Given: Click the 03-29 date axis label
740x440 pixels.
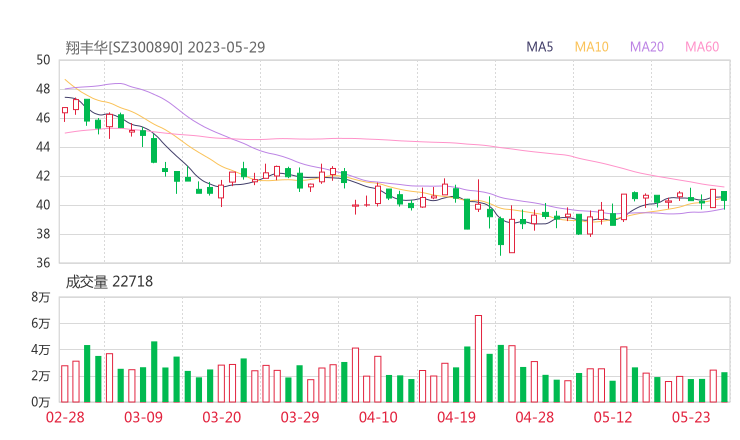Looking at the screenshot, I should [x=300, y=417].
